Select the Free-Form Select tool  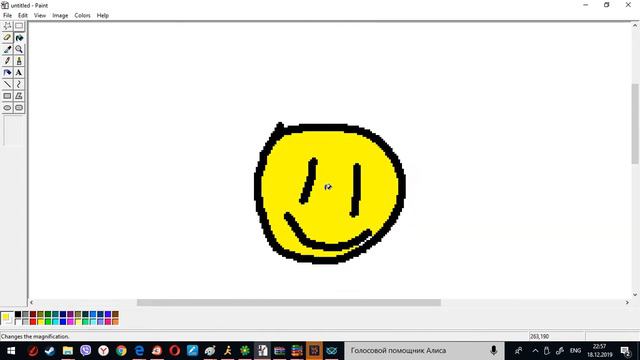(x=7, y=26)
